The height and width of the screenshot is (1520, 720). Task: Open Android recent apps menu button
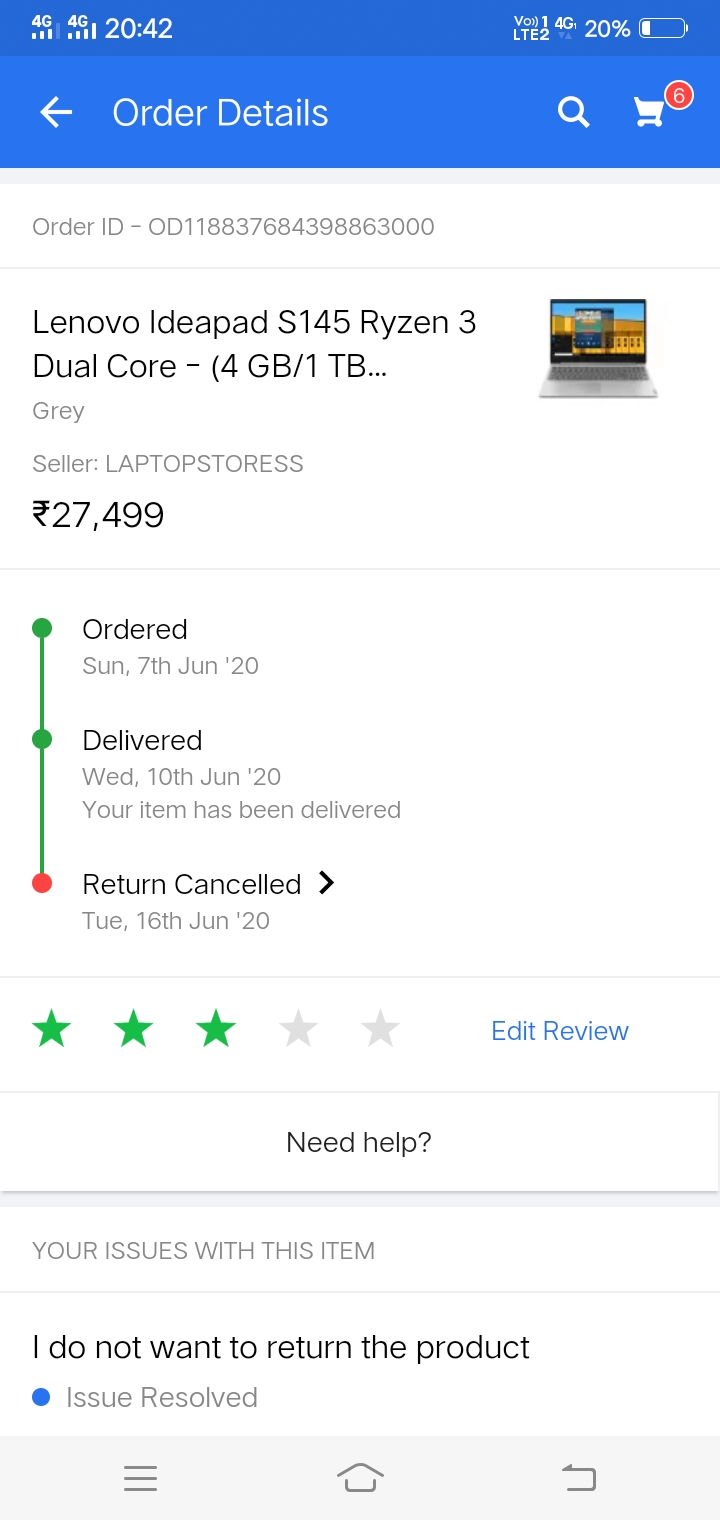(140, 1477)
